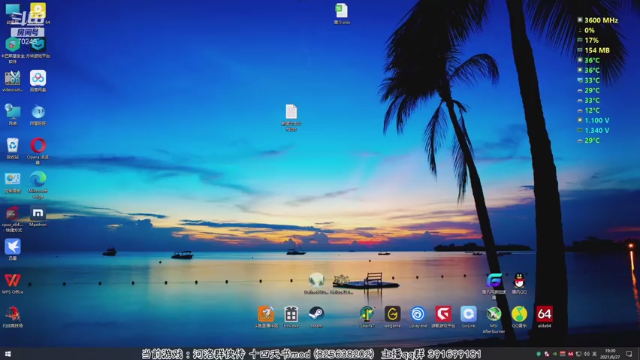Open the Baidu Netdisk cloud icon
640x360 pixels.
coord(38,80)
